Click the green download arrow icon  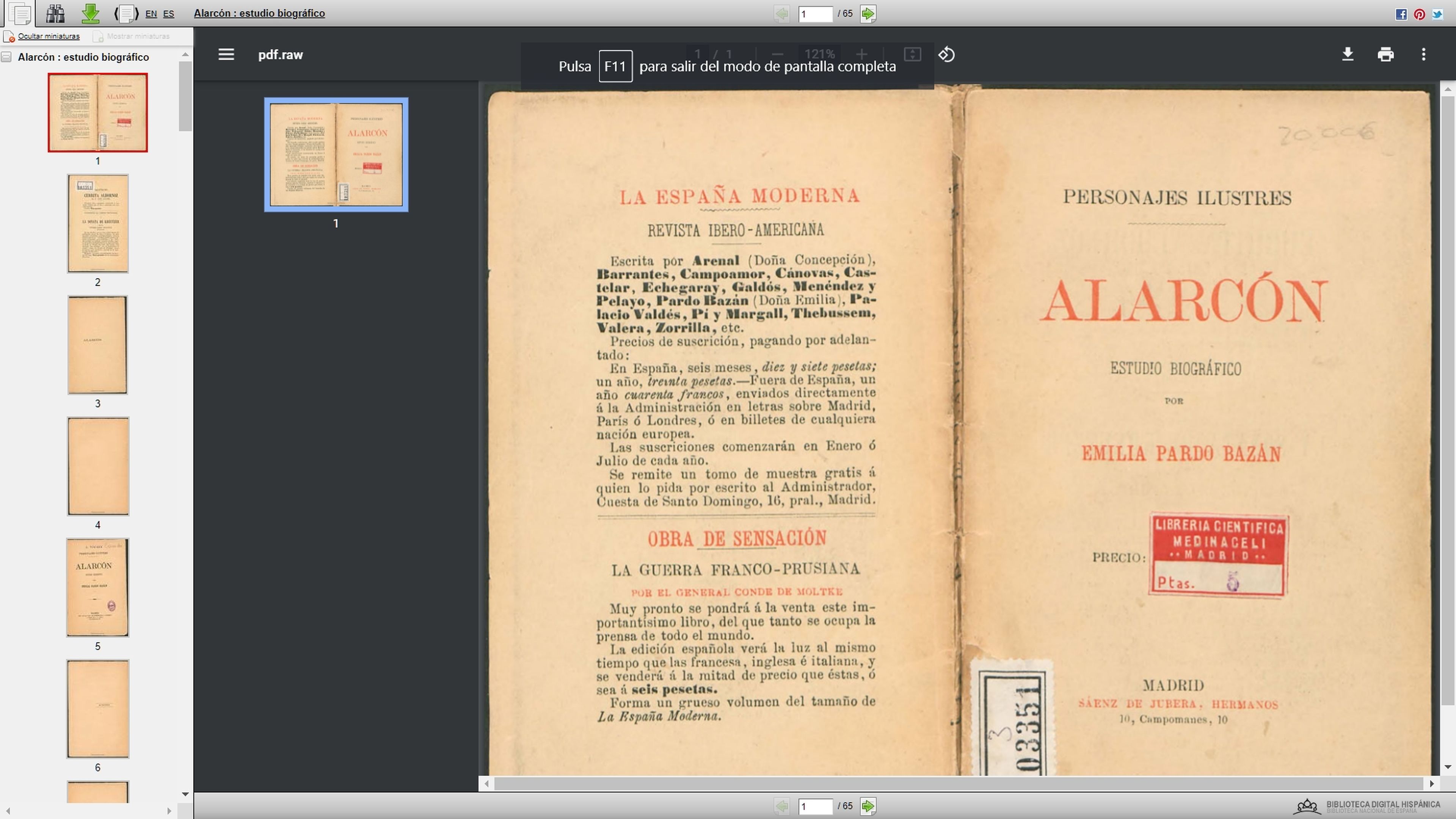tap(91, 13)
